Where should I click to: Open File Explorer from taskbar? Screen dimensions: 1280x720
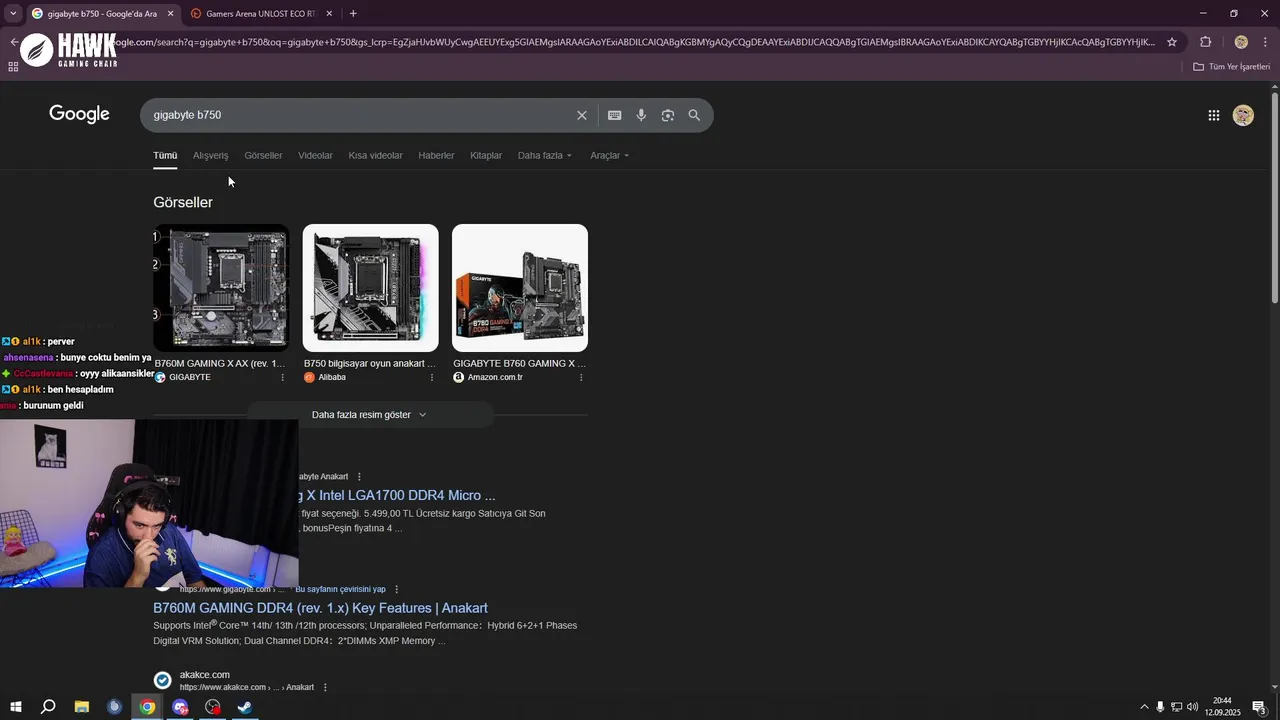(82, 707)
